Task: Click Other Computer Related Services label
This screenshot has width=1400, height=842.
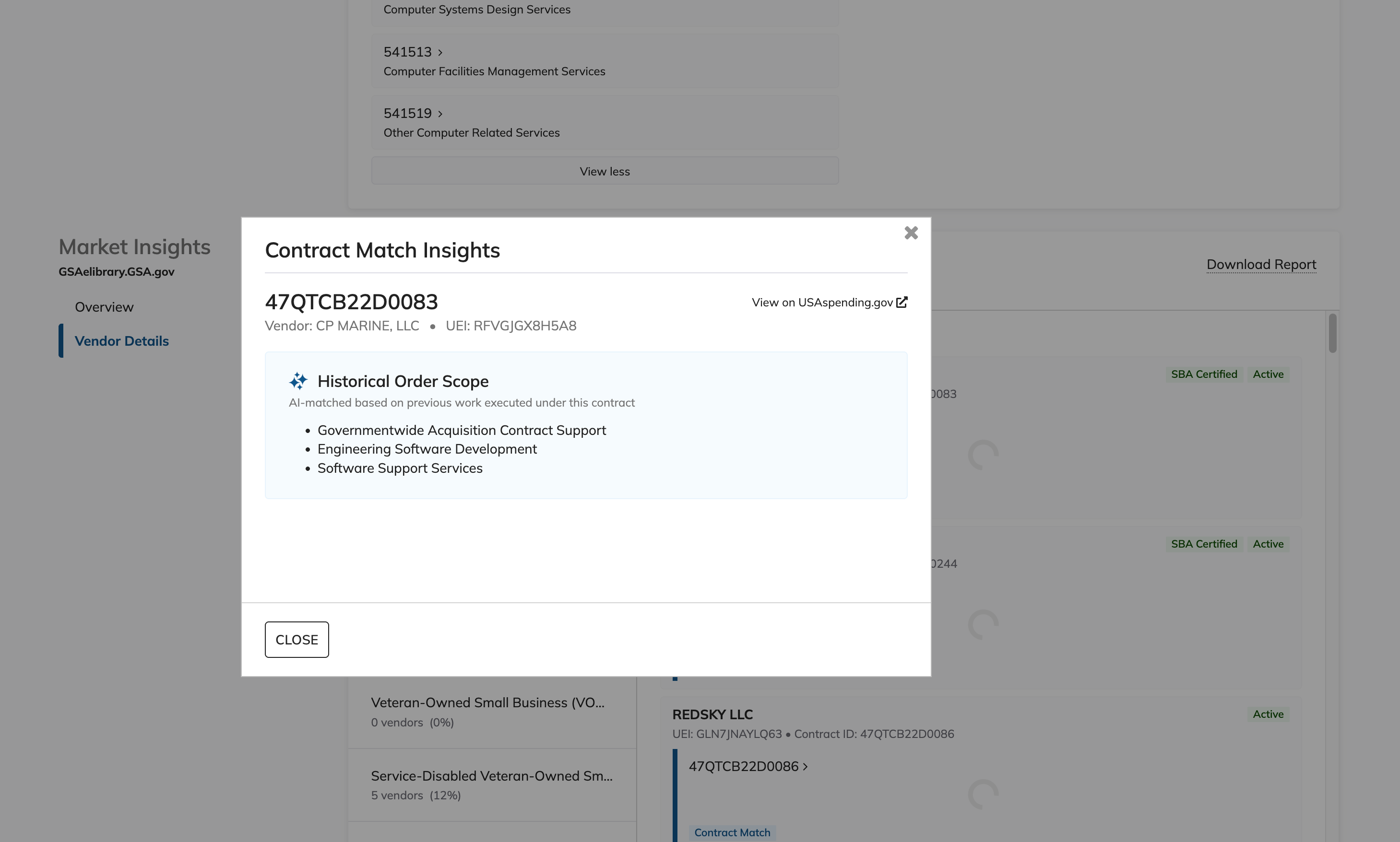Action: point(471,133)
